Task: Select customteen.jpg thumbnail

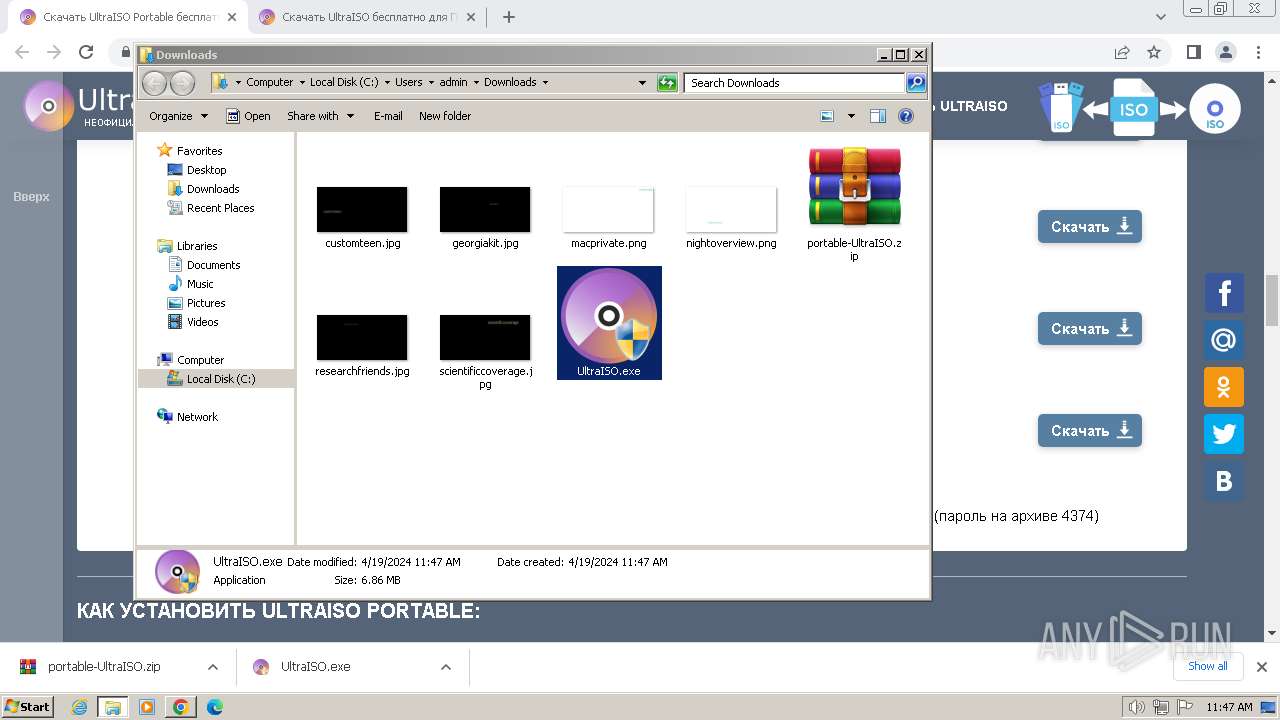Action: tap(362, 209)
